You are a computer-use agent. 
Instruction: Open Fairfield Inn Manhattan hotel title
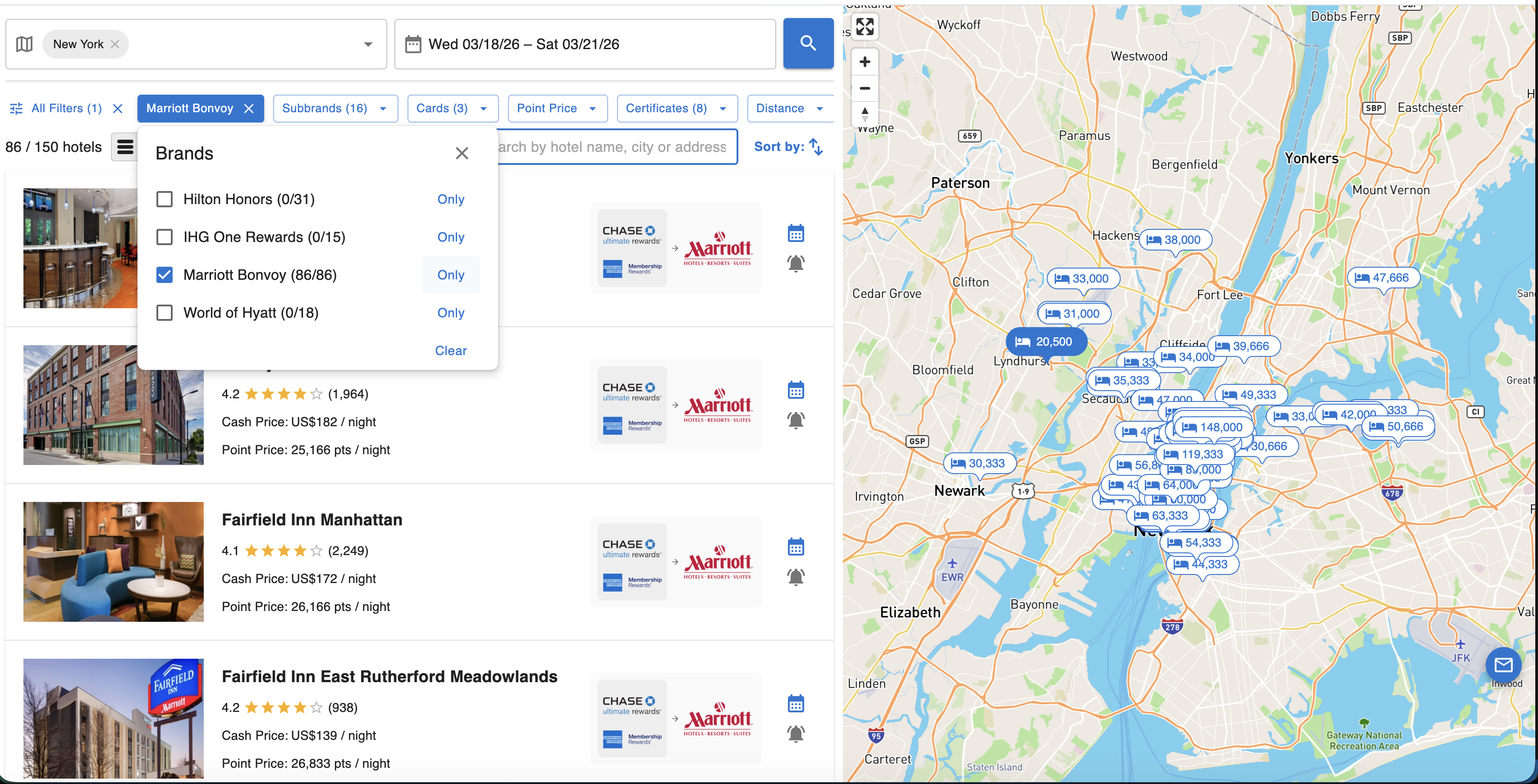311,520
